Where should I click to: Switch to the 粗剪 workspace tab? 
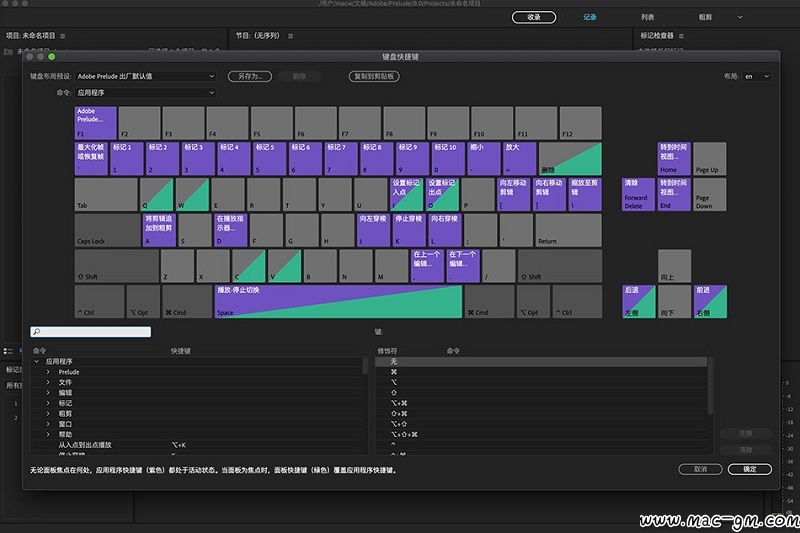pyautogui.click(x=705, y=17)
